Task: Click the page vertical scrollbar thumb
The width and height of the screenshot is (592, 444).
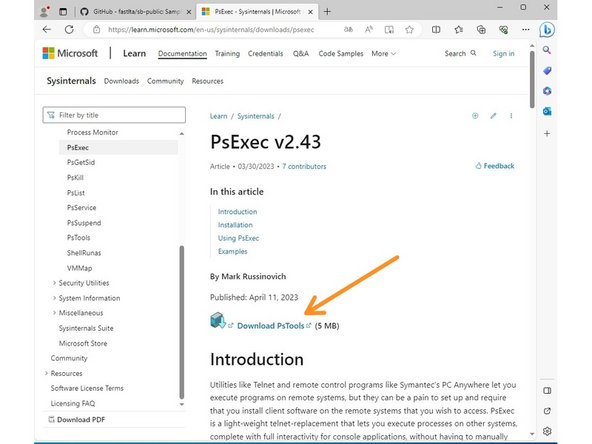Action: [532, 79]
